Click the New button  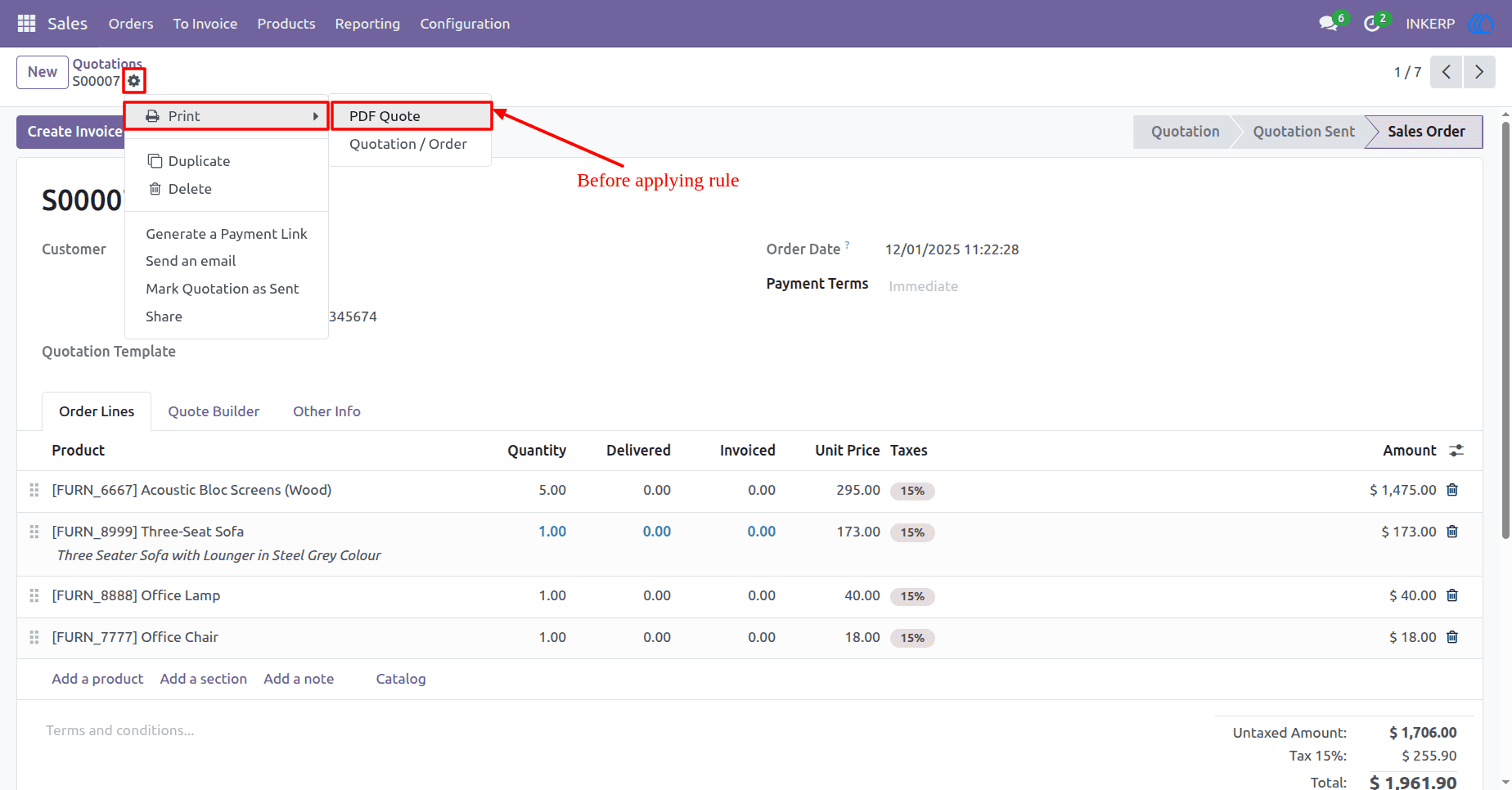pyautogui.click(x=43, y=72)
